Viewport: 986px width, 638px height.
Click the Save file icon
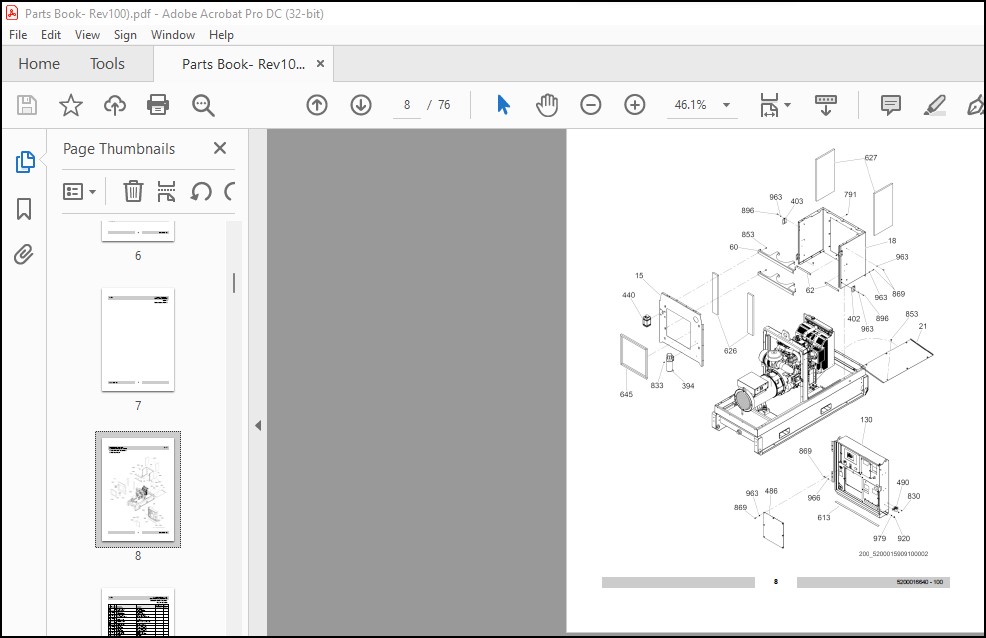[x=26, y=105]
